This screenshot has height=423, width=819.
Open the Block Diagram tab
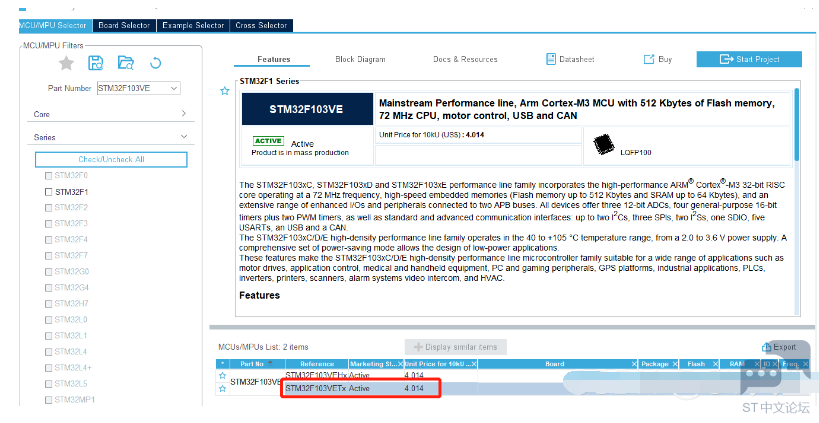pos(360,60)
